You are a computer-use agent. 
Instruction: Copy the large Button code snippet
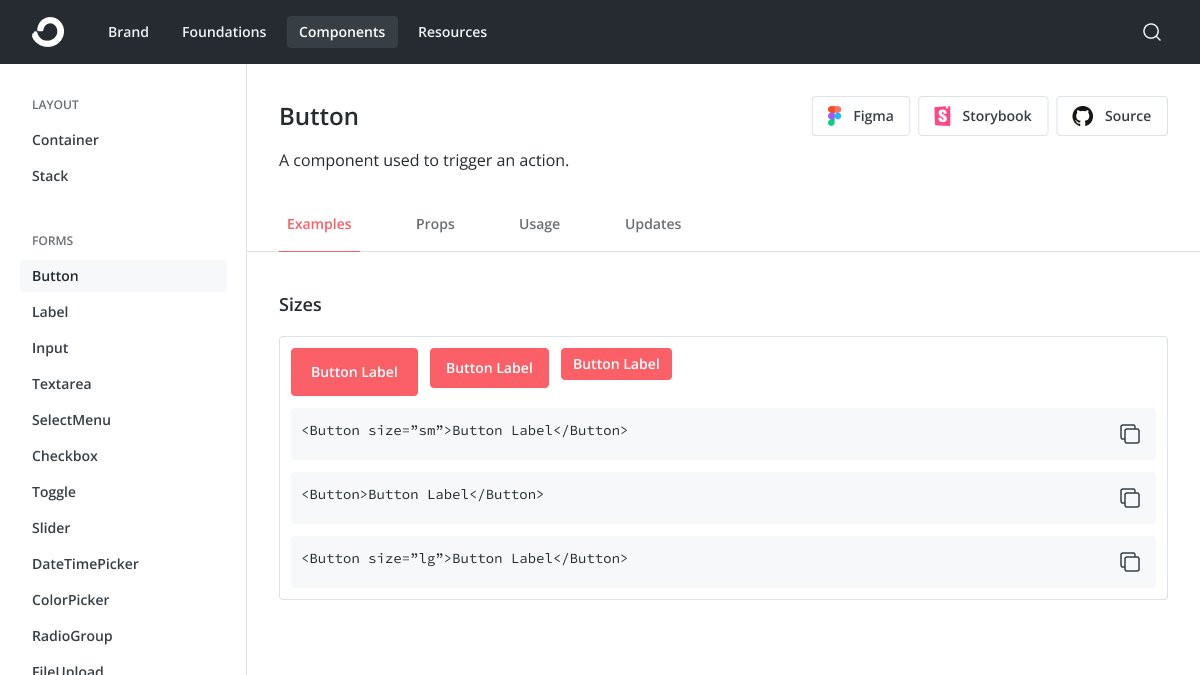1130,562
